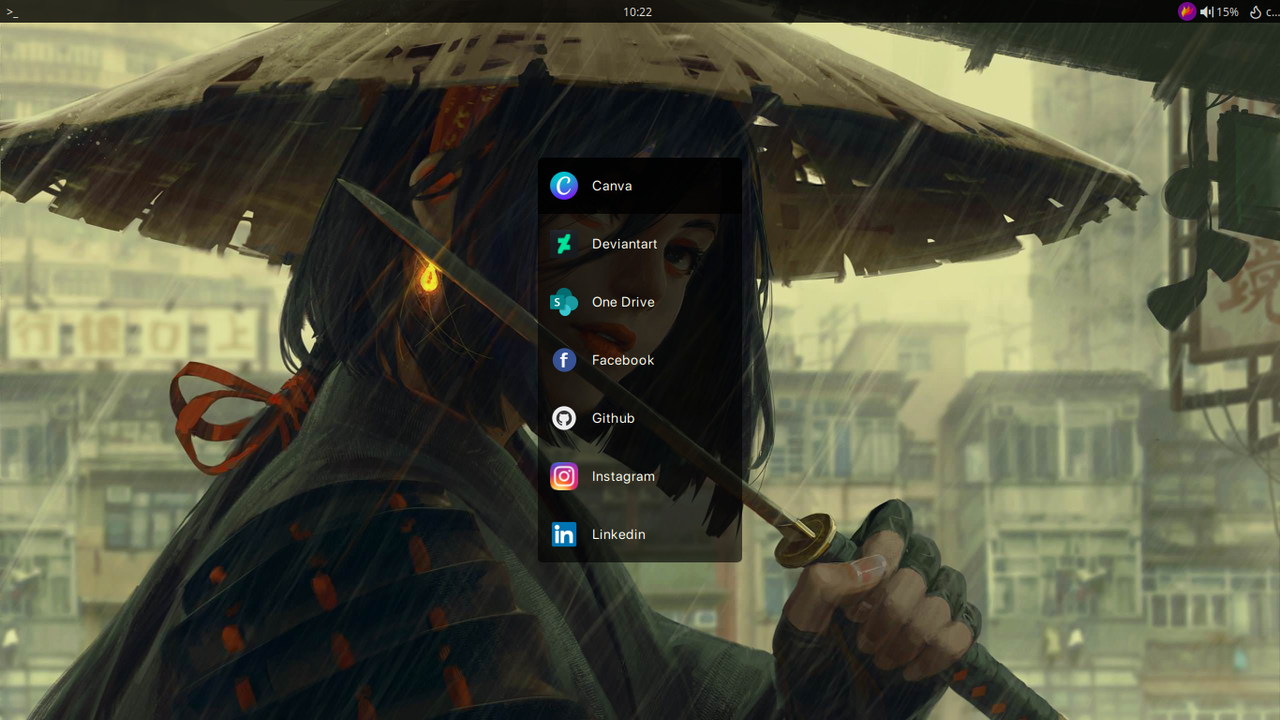1280x720 pixels.
Task: Select the Linkedin label text
Action: tap(619, 534)
